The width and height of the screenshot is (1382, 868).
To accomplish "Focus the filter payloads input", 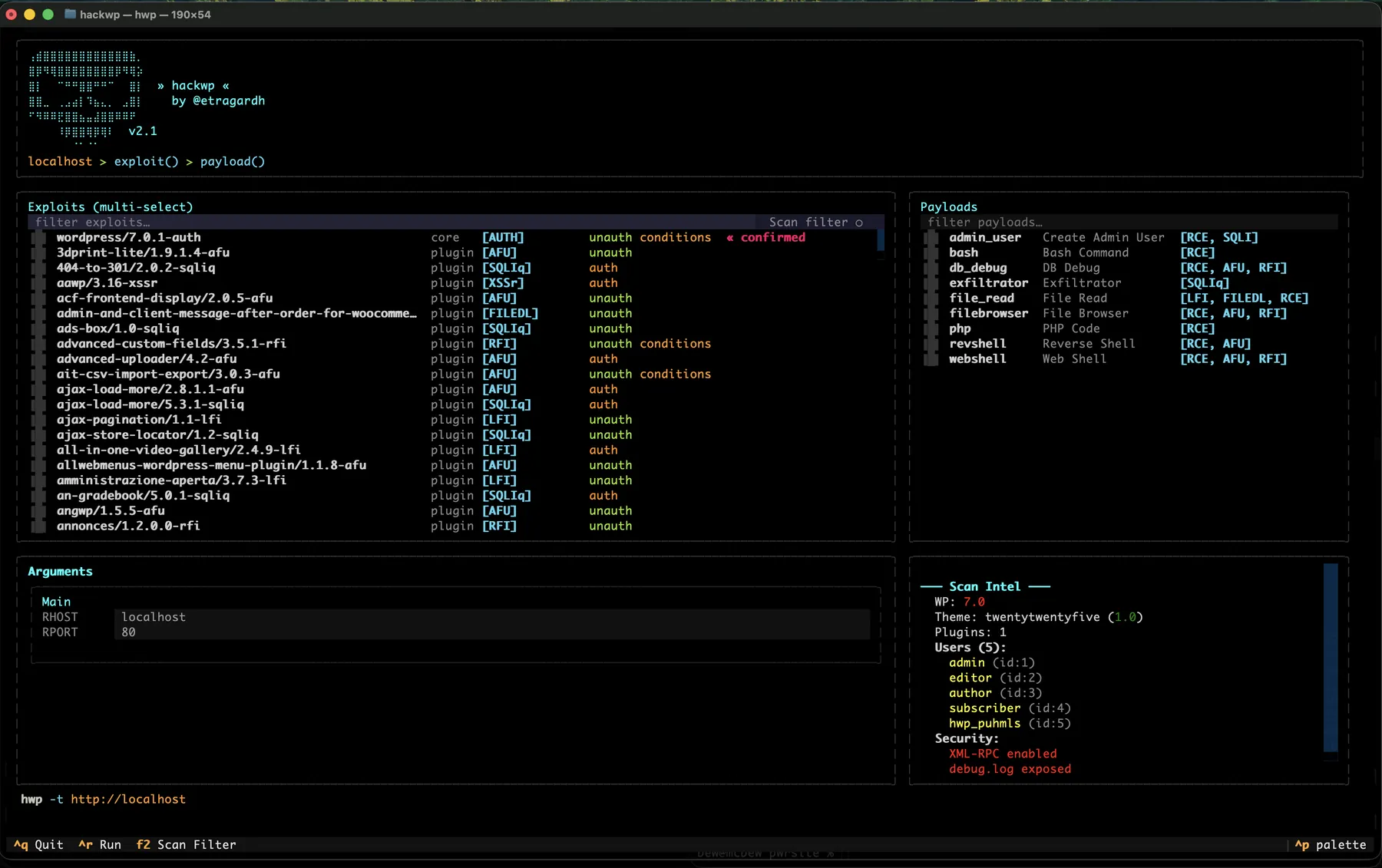I will (1129, 223).
